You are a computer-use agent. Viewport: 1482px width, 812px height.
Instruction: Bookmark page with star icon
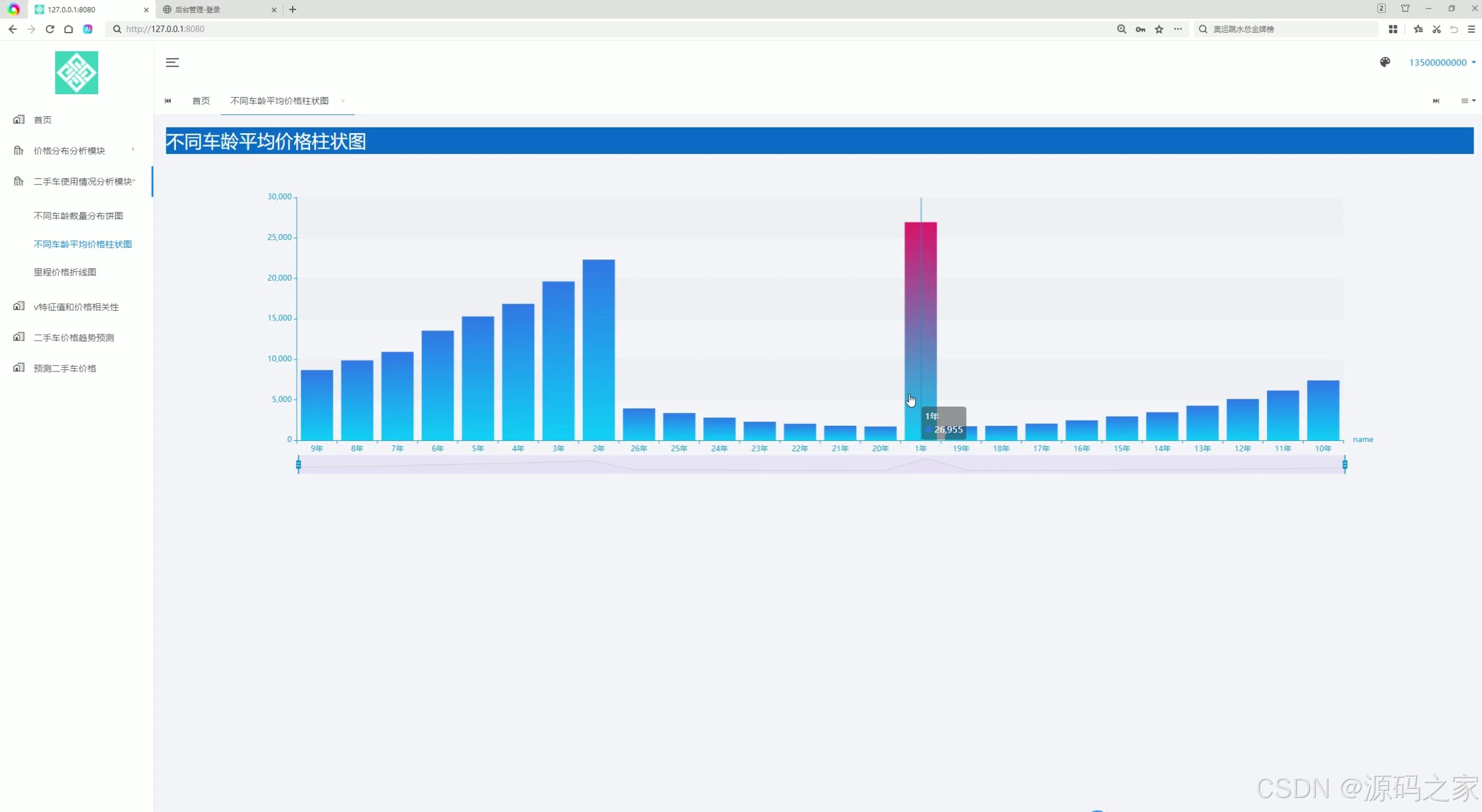[1159, 29]
